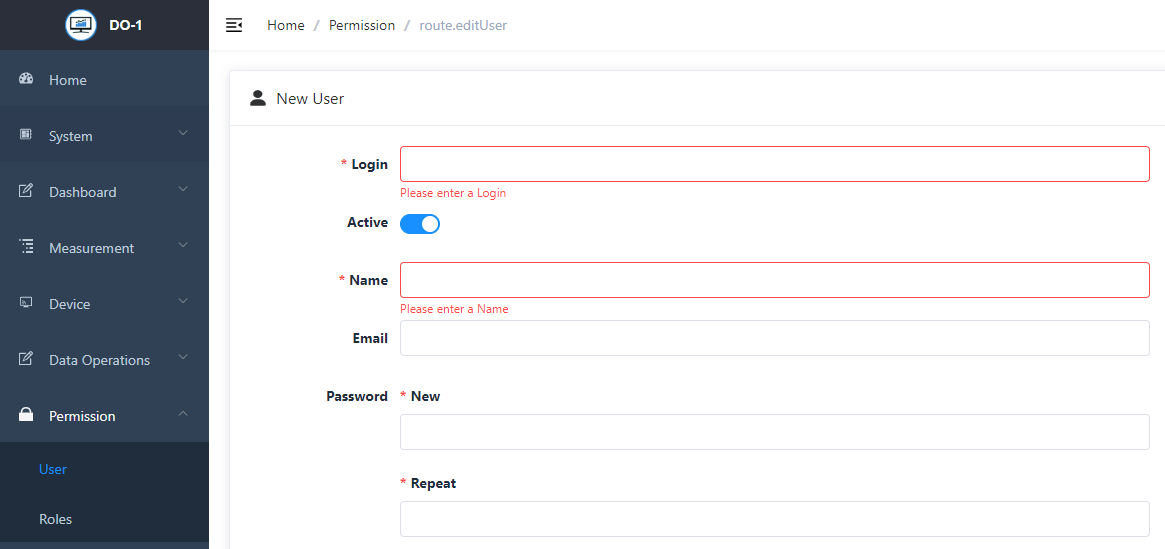The height and width of the screenshot is (549, 1165).
Task: Click the Dashboard edit icon
Action: pos(27,191)
